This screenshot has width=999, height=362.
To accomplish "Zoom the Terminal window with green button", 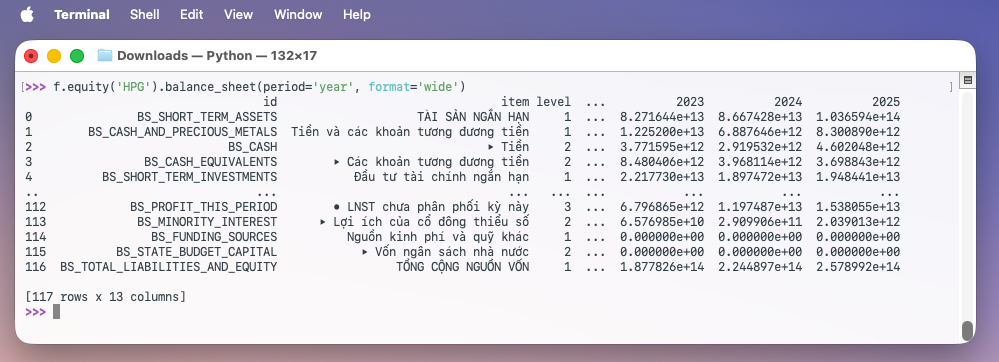I will pyautogui.click(x=77, y=56).
